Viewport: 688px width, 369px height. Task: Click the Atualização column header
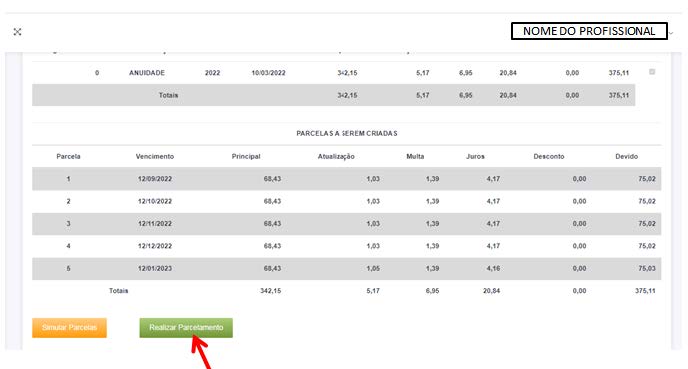click(x=336, y=156)
